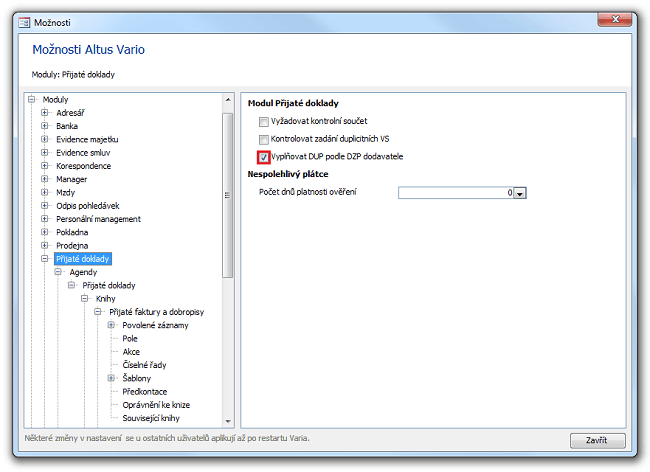Select the Předkontace tree item
This screenshot has width=650, height=472.
[x=144, y=391]
